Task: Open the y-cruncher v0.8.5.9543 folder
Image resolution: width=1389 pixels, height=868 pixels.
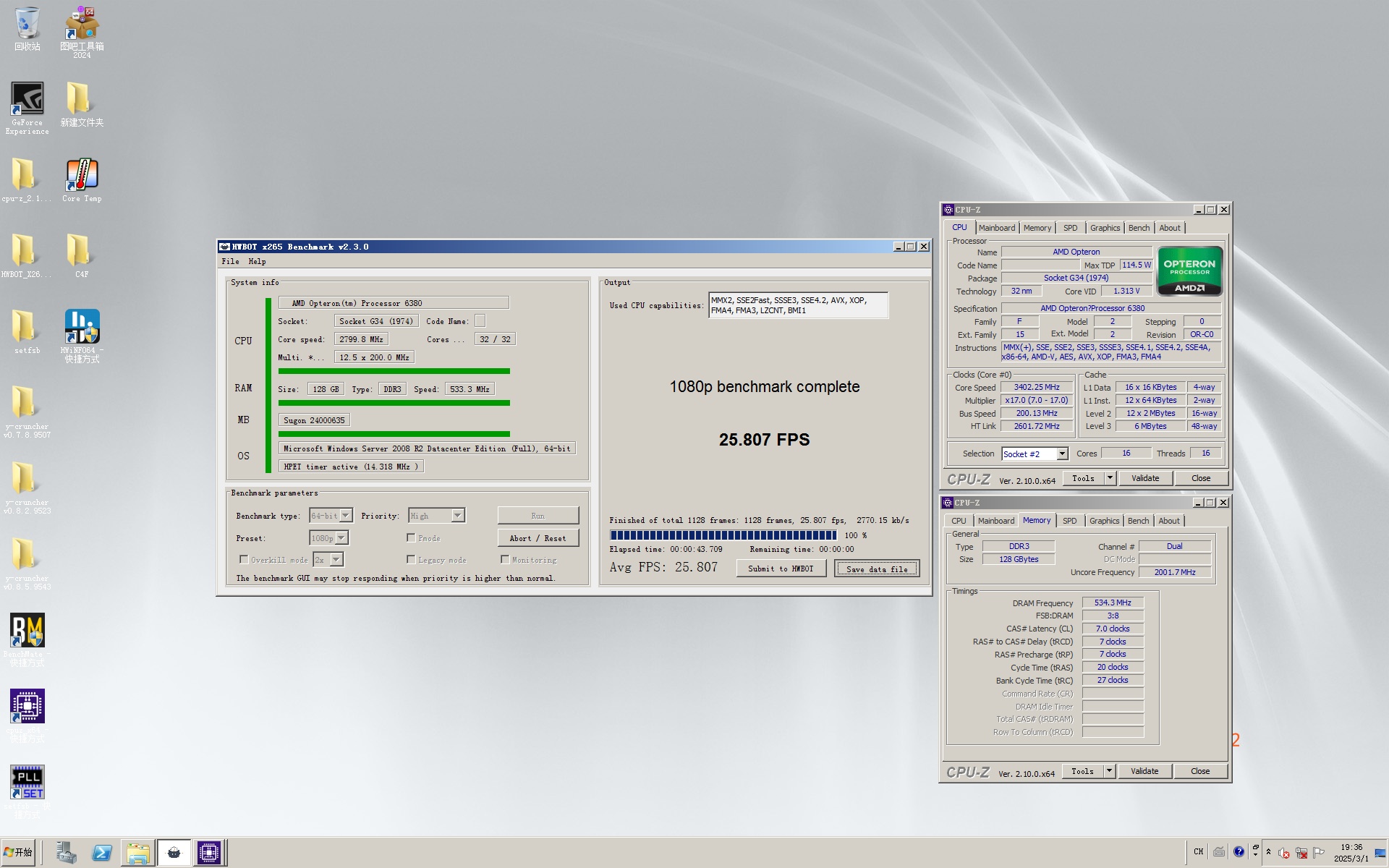Action: tap(27, 563)
